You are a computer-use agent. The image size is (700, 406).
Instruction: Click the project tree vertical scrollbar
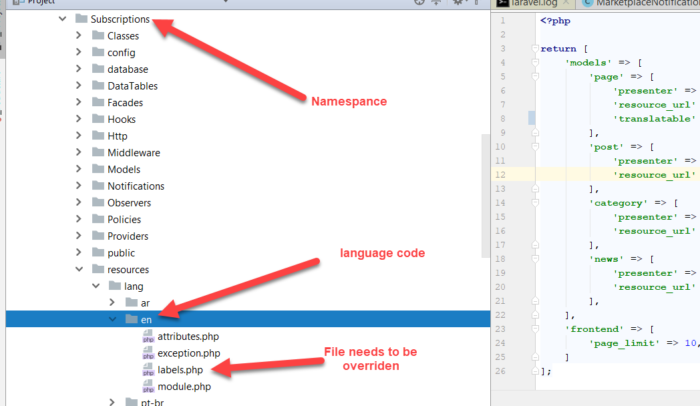(x=486, y=196)
